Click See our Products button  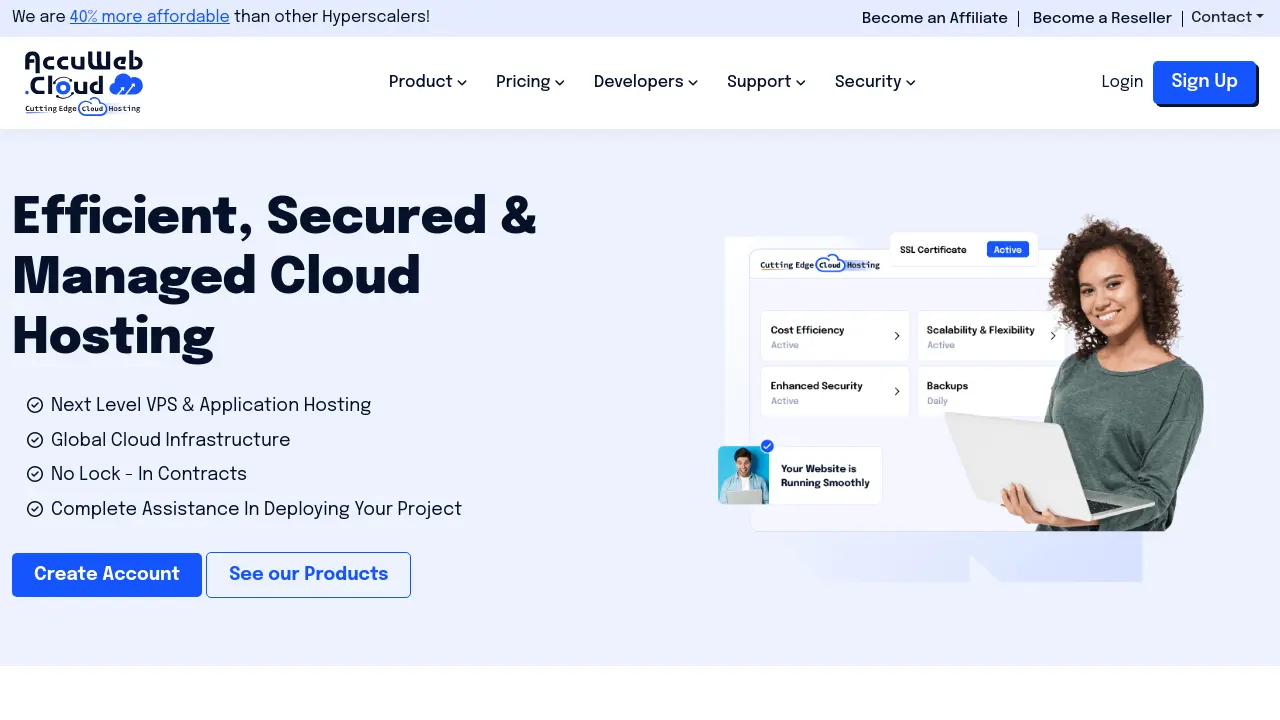pyautogui.click(x=308, y=574)
